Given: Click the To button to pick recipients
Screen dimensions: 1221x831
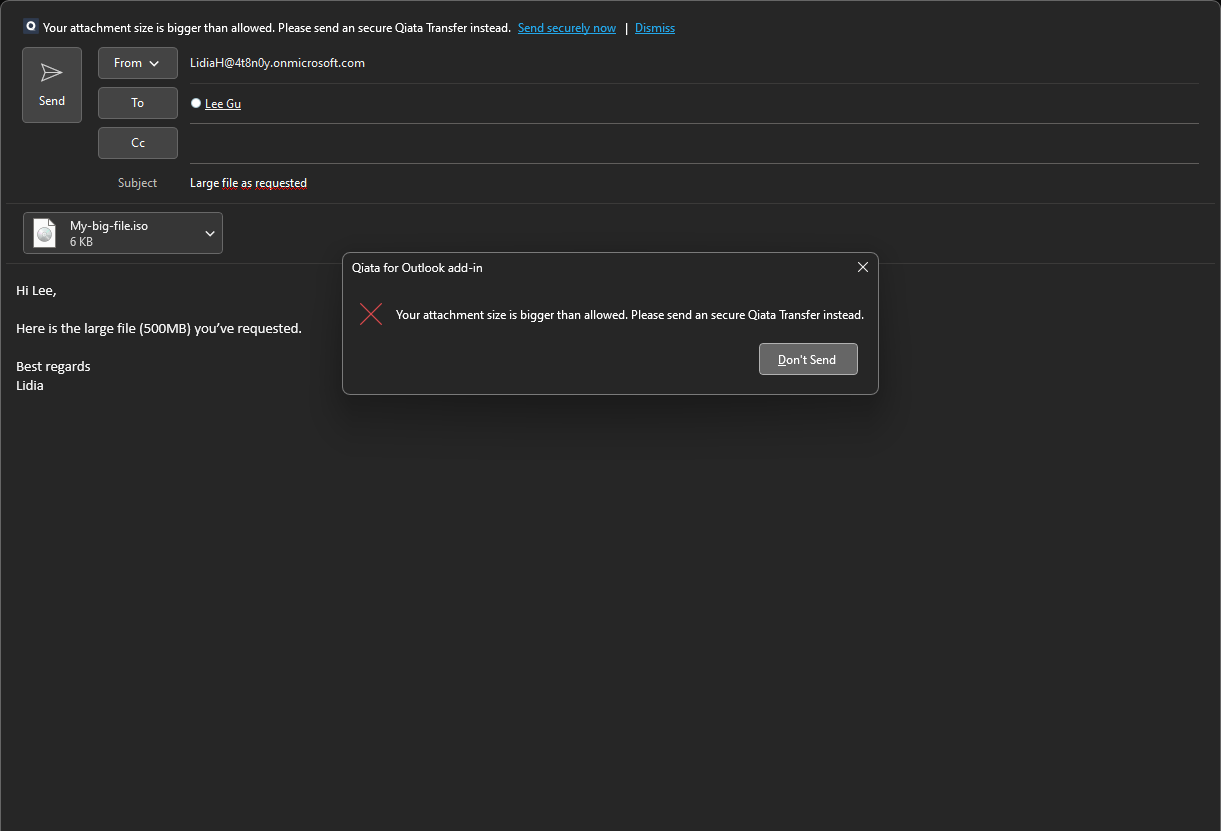Looking at the screenshot, I should (x=137, y=103).
